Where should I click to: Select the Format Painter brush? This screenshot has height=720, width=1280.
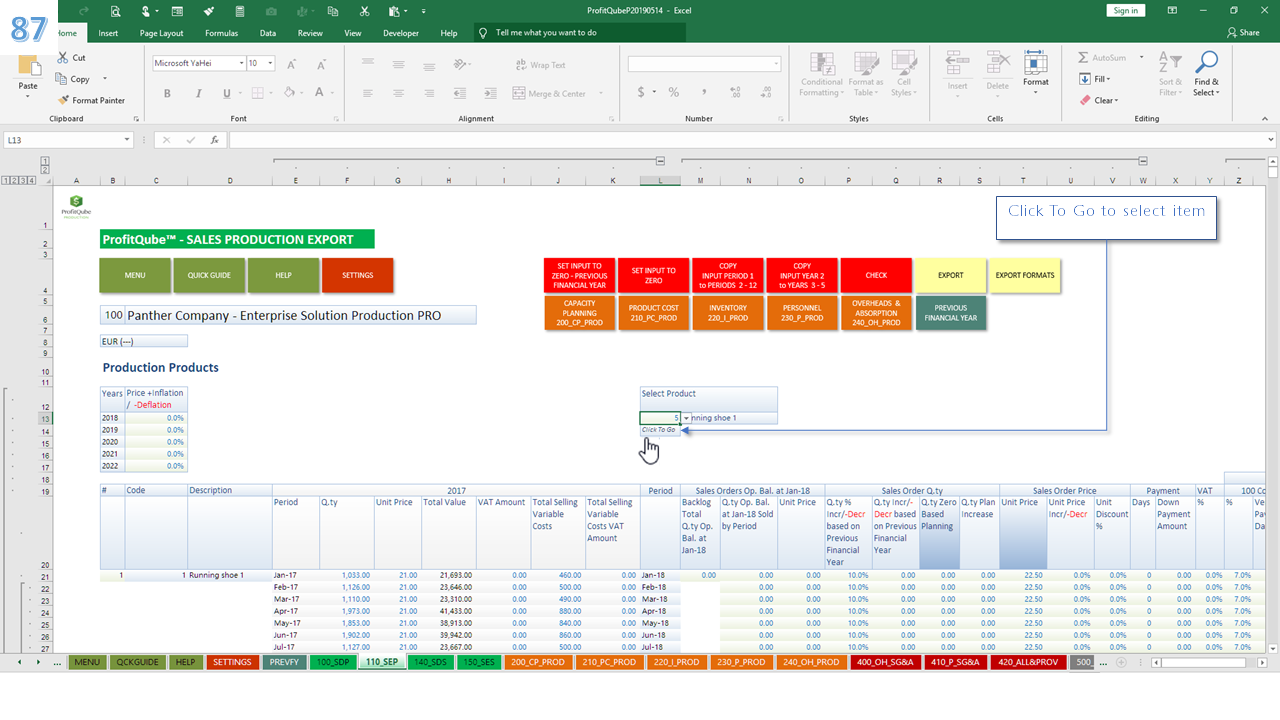pyautogui.click(x=64, y=100)
